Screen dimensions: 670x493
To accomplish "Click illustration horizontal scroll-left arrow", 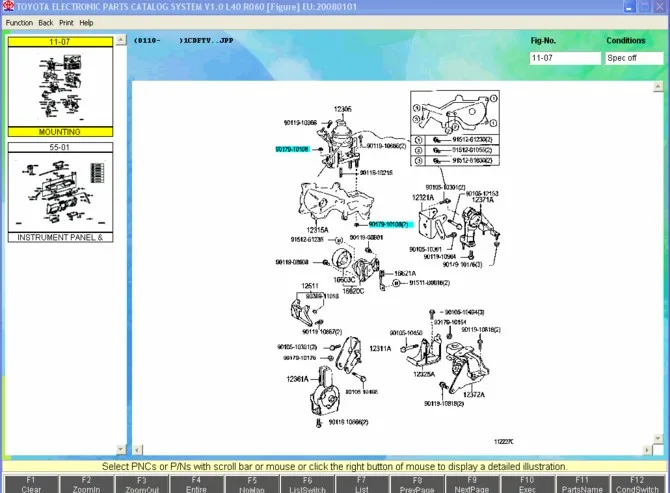I will [137, 450].
